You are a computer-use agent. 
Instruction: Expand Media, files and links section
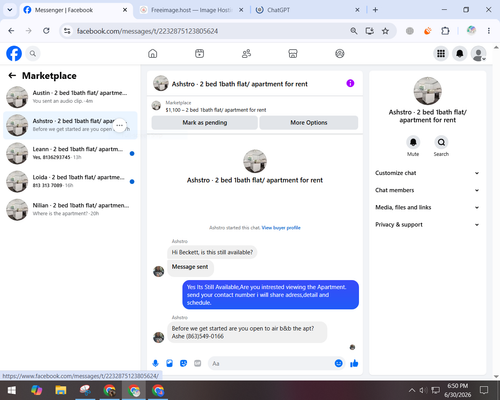(427, 207)
